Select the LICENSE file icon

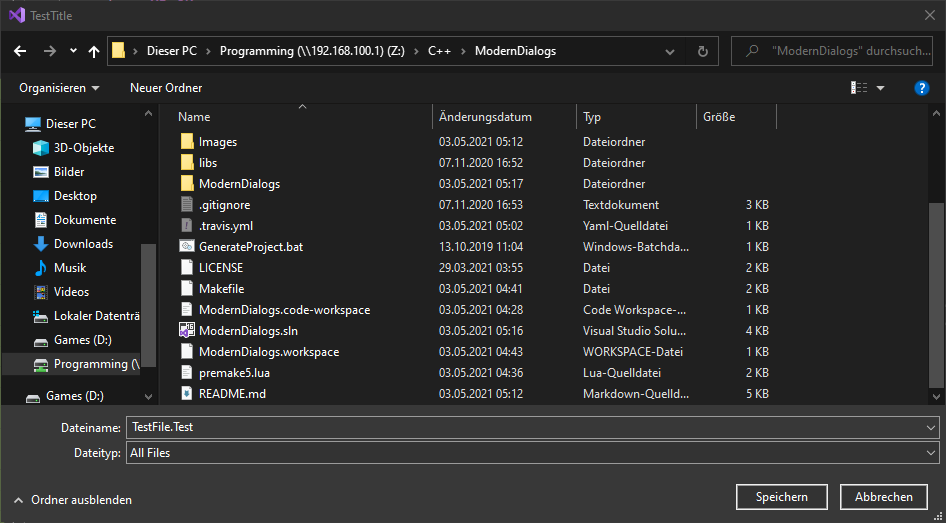(187, 267)
